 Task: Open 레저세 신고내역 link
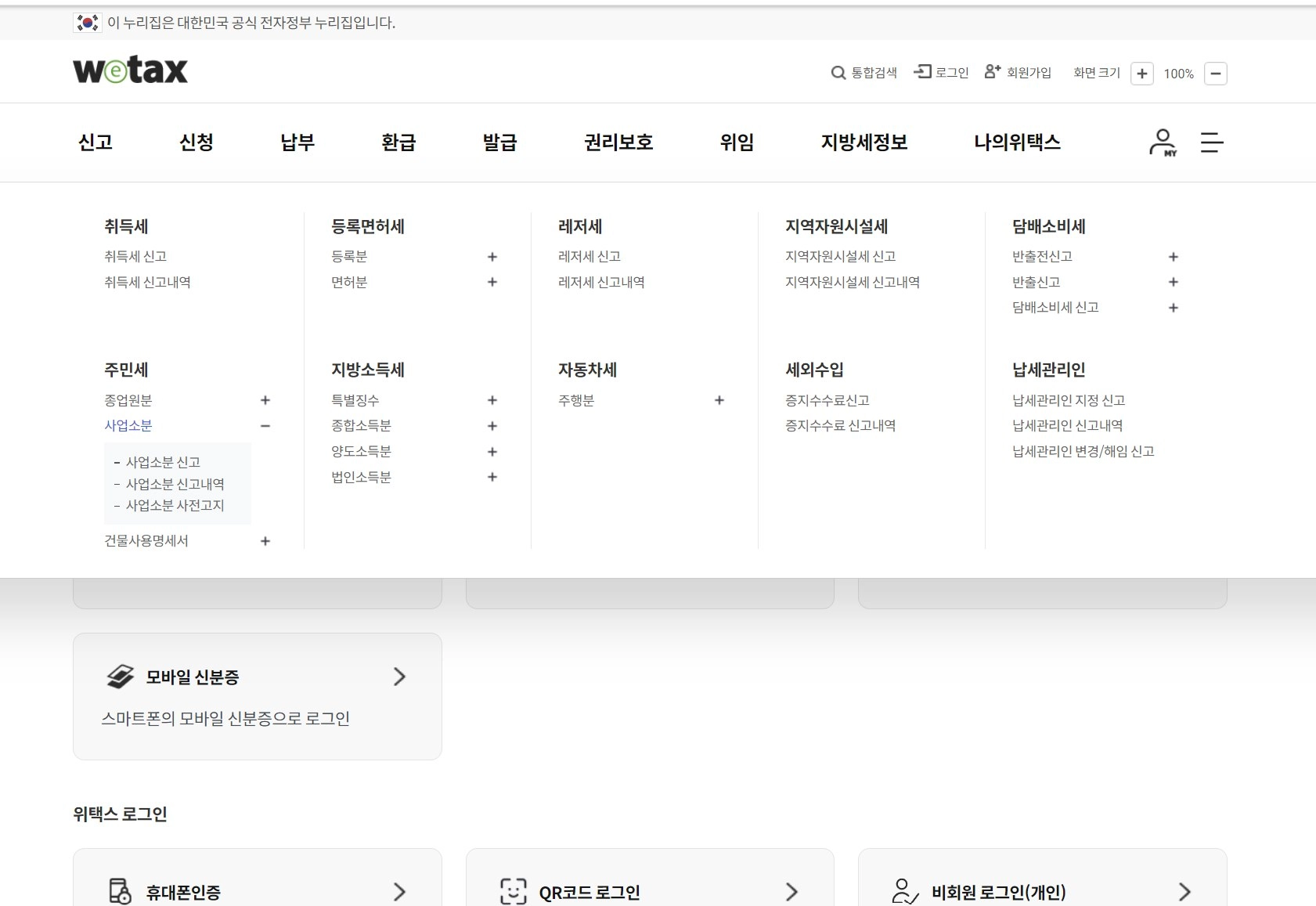point(601,282)
